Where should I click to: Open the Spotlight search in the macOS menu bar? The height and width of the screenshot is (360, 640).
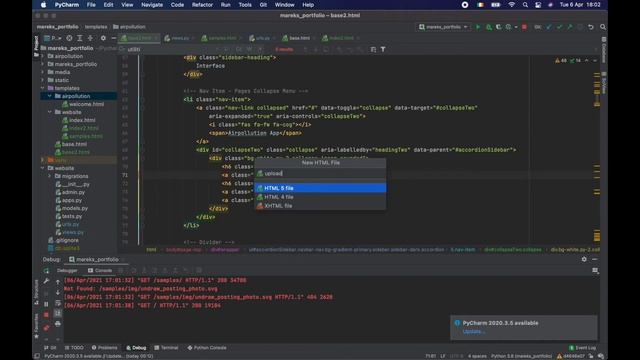coord(525,5)
